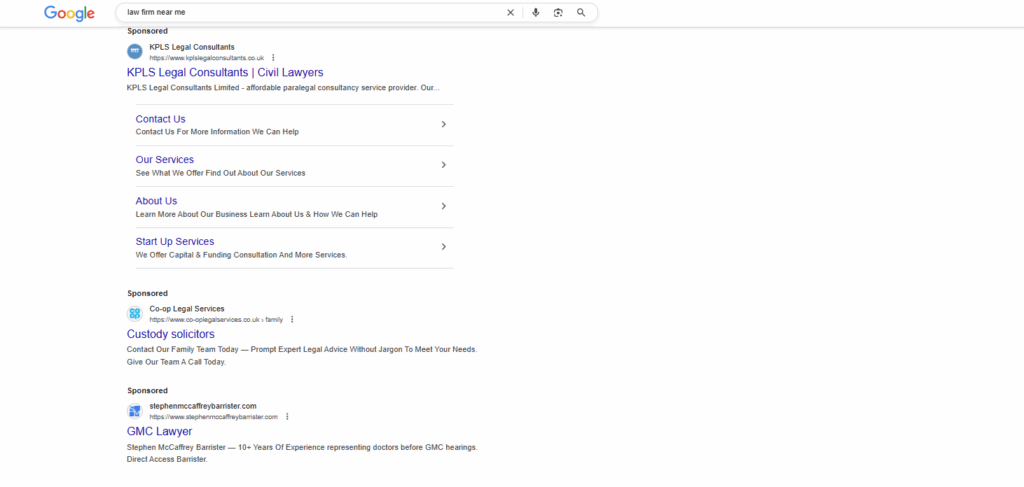The width and height of the screenshot is (1024, 487).
Task: Open the About Us sitelink
Action: [156, 200]
